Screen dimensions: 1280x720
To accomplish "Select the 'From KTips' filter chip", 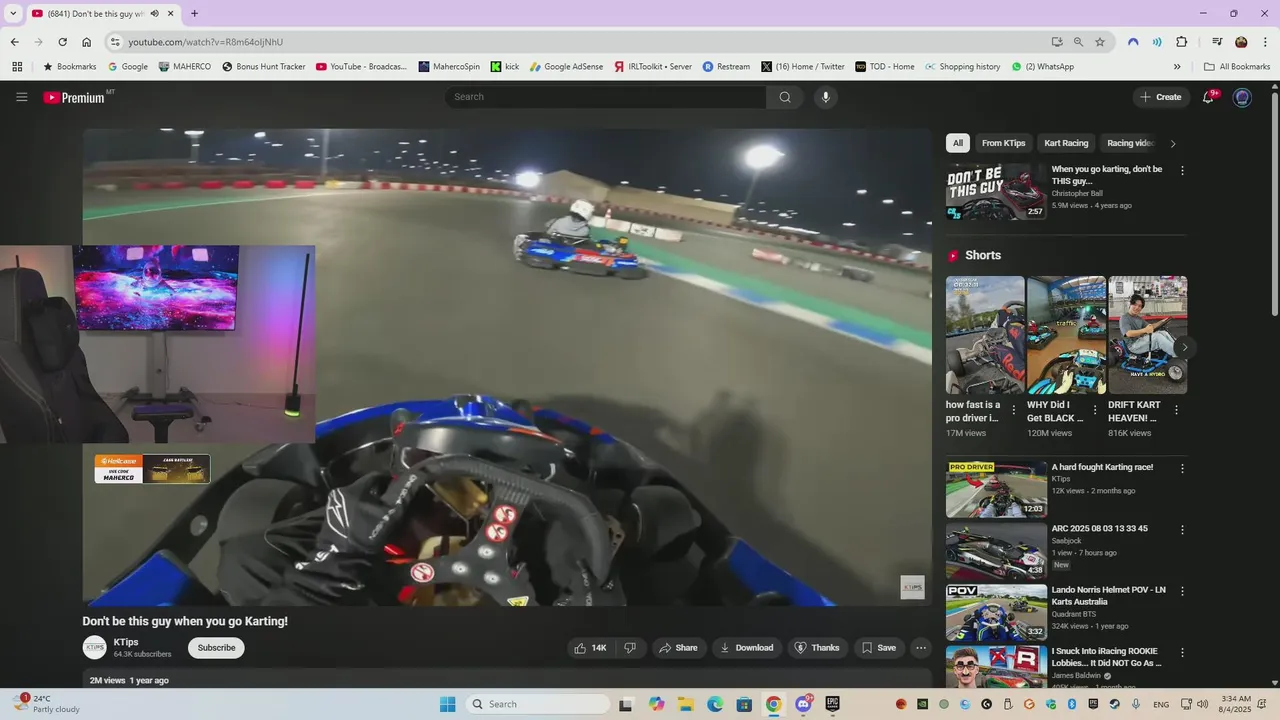I will [x=1004, y=143].
